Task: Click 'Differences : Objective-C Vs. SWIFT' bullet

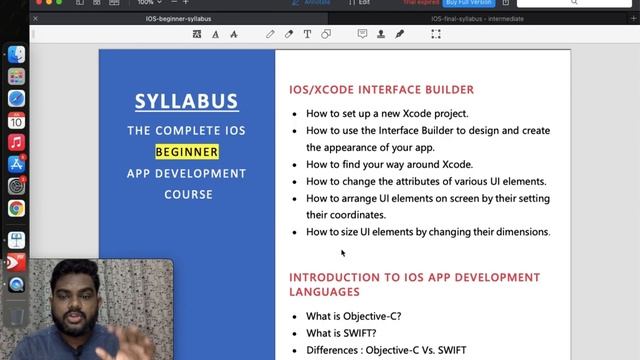Action: click(x=386, y=350)
